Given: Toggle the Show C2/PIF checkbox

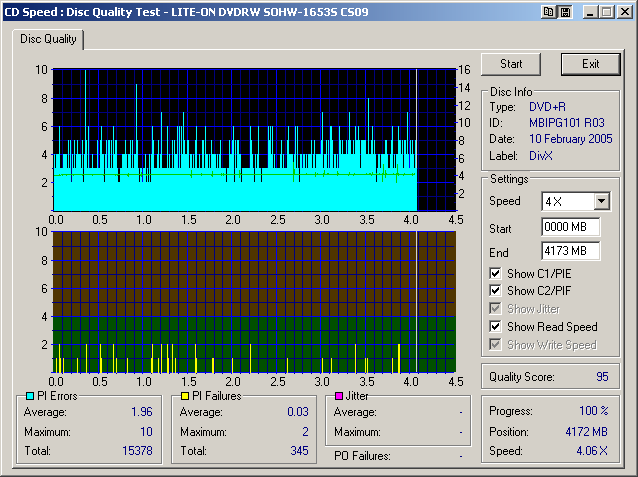Looking at the screenshot, I should (496, 291).
